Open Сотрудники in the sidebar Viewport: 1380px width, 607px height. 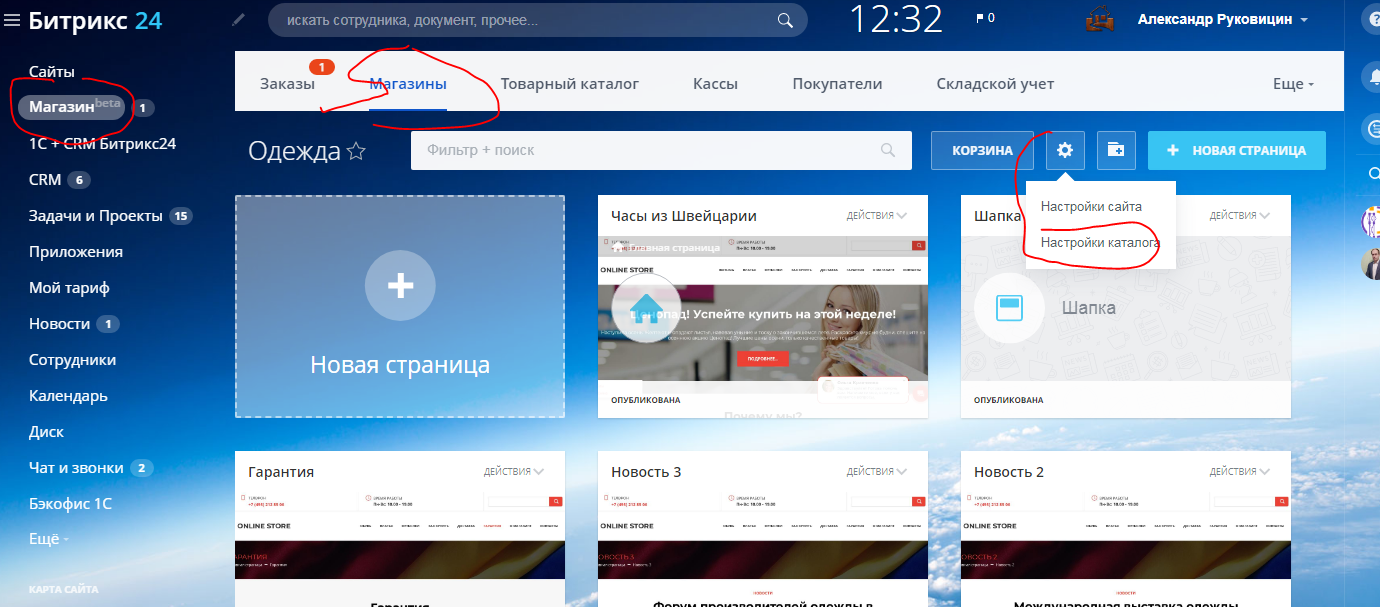[73, 360]
